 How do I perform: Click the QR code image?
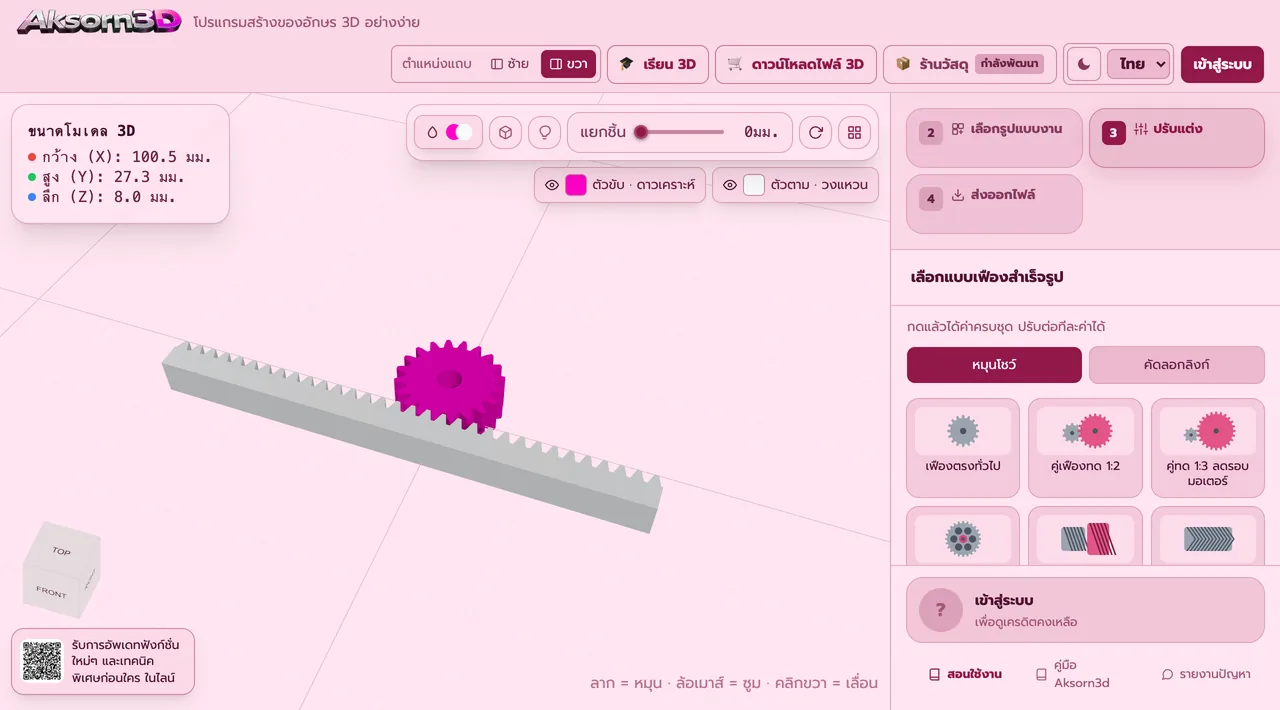[42, 661]
